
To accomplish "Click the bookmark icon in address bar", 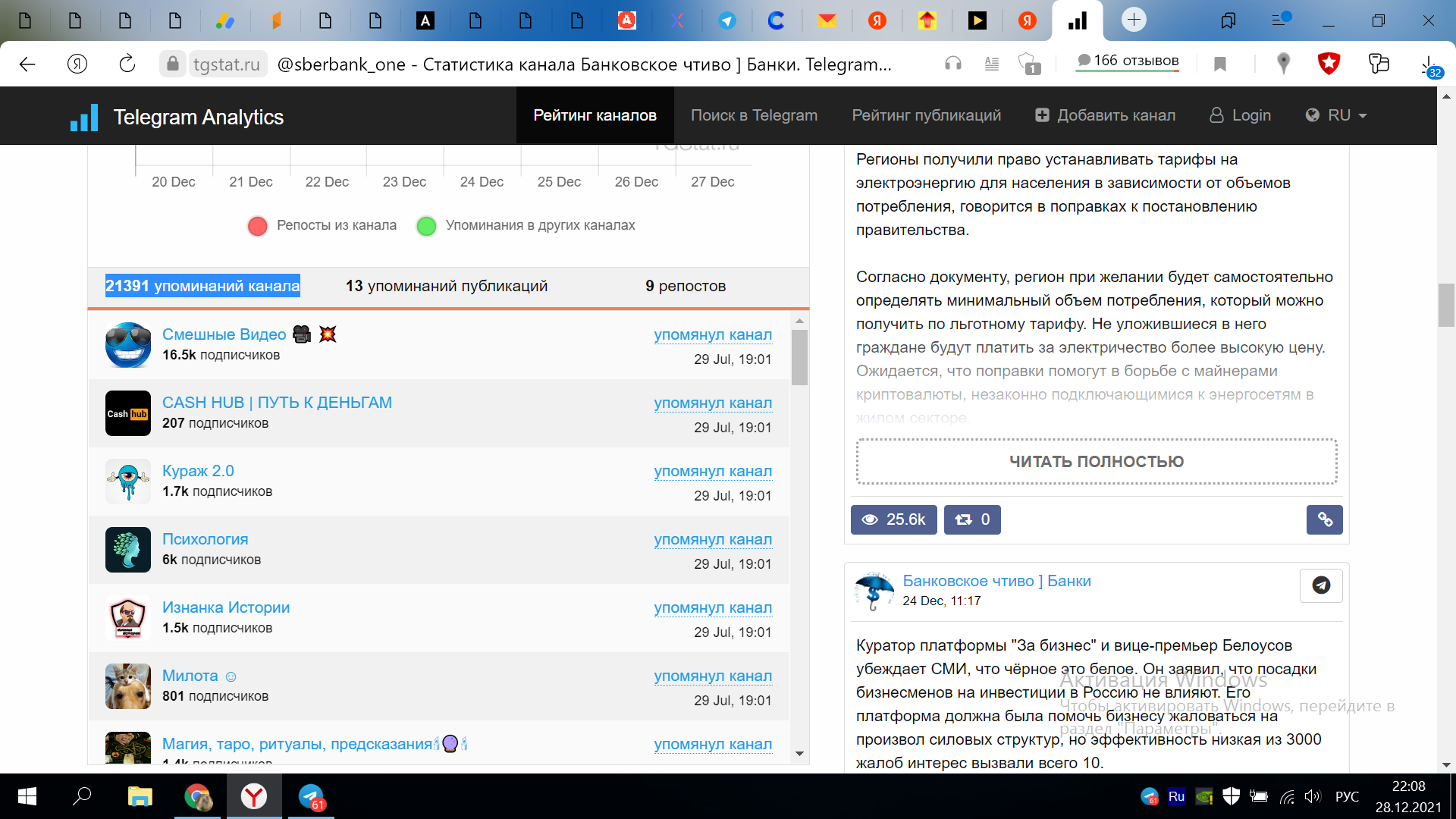I will click(1219, 64).
